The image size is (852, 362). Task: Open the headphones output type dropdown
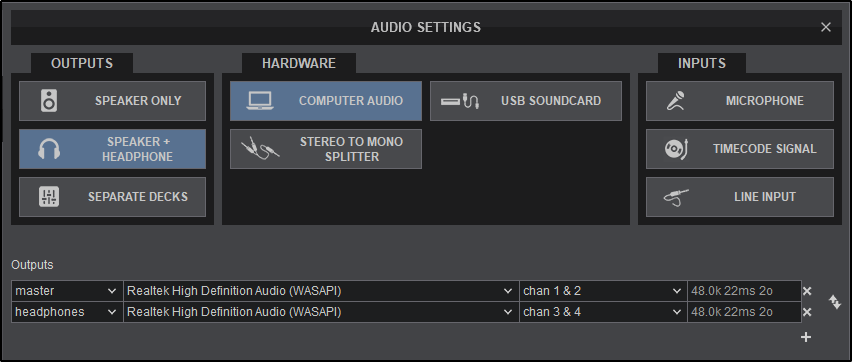click(x=67, y=312)
